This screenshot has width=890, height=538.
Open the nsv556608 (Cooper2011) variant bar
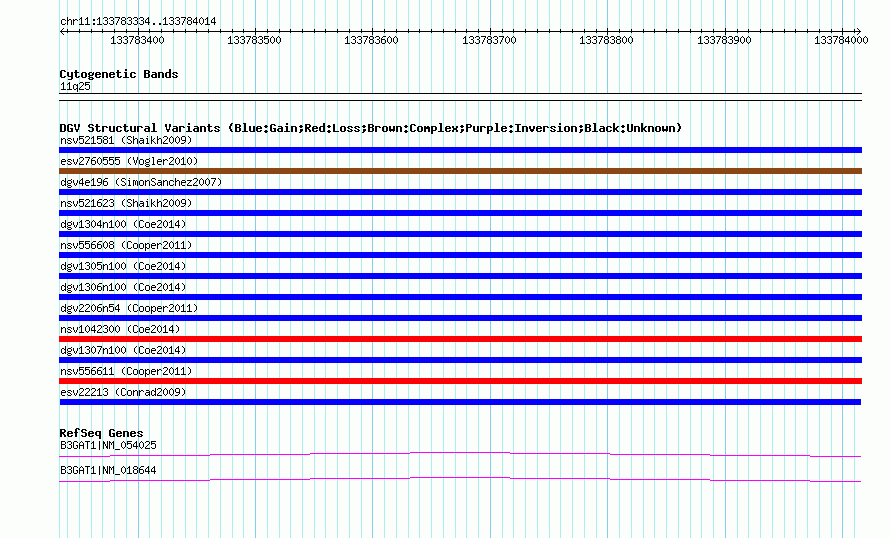pyautogui.click(x=460, y=255)
